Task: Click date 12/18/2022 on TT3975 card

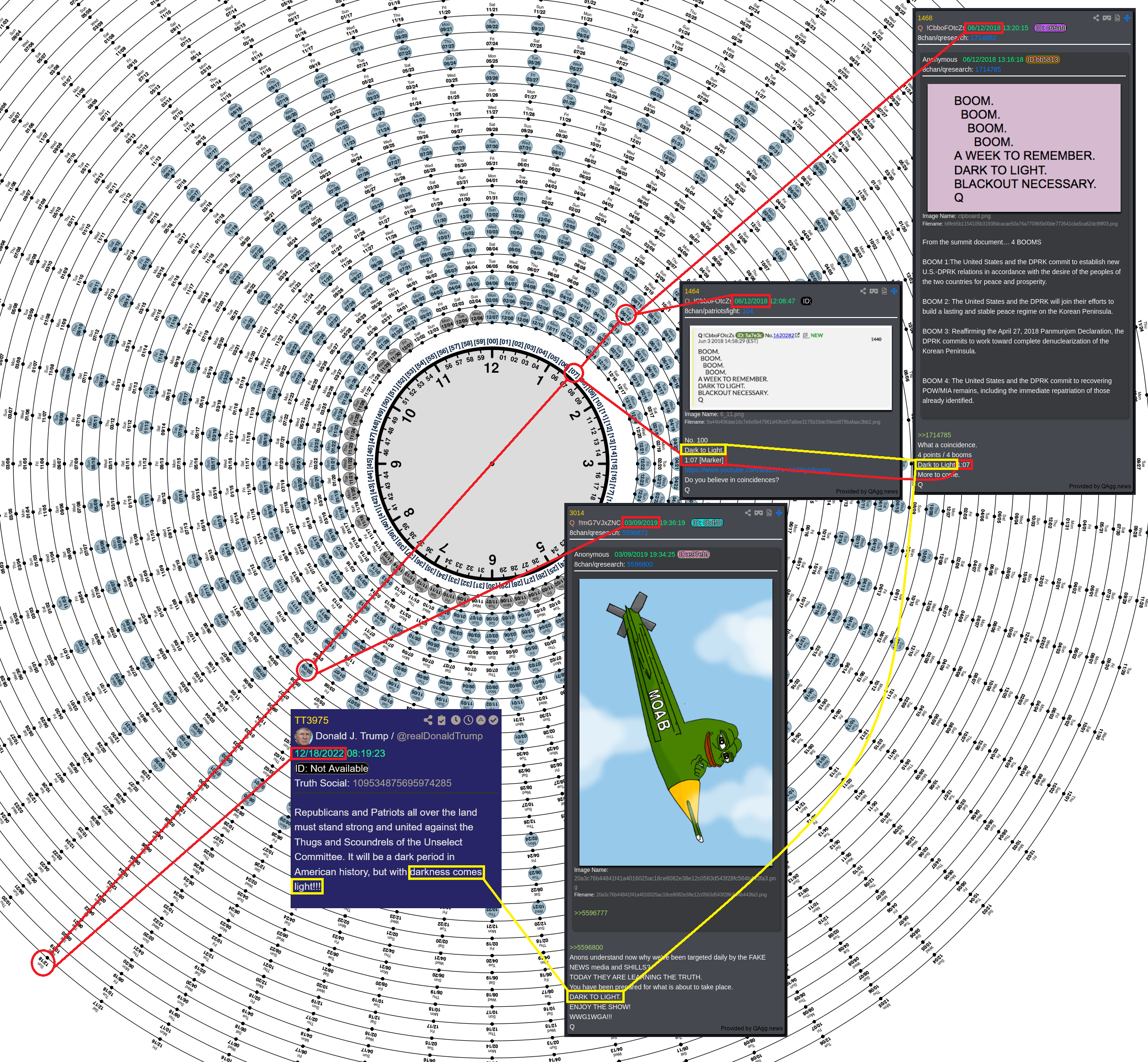Action: point(319,753)
